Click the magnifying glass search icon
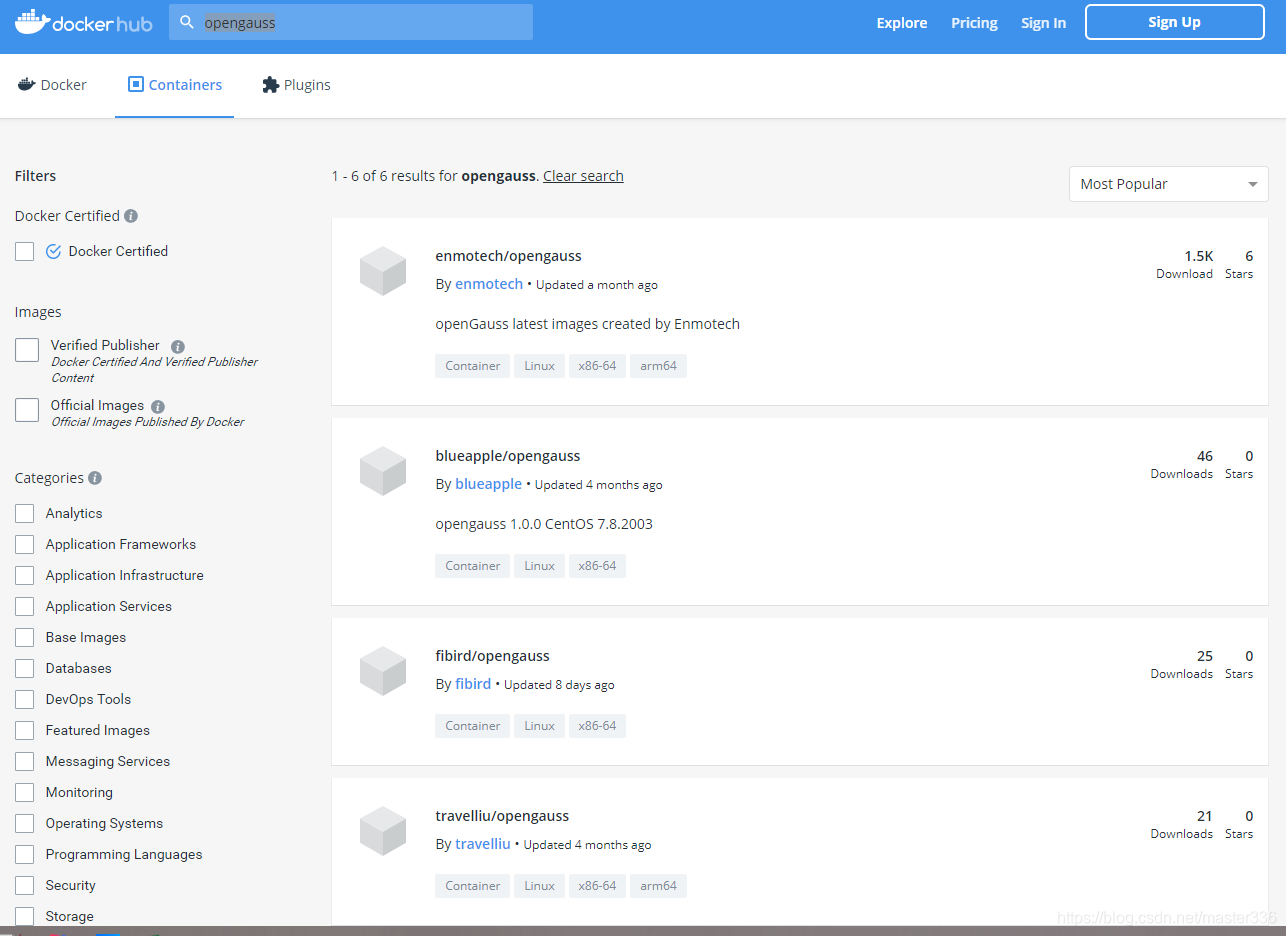This screenshot has height=936, width=1286. click(188, 21)
